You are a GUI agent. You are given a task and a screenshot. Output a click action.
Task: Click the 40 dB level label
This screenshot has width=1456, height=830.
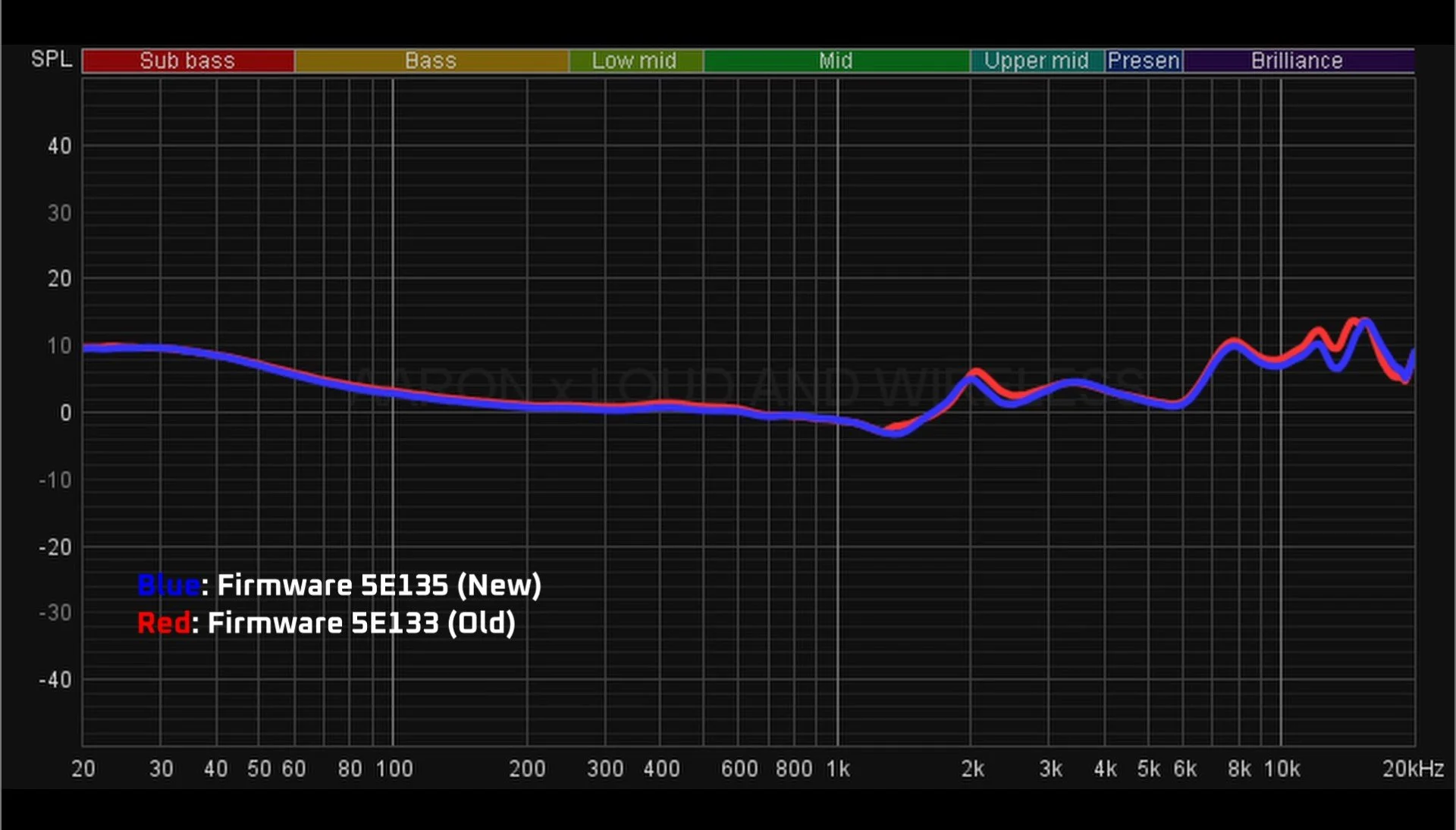[60, 146]
